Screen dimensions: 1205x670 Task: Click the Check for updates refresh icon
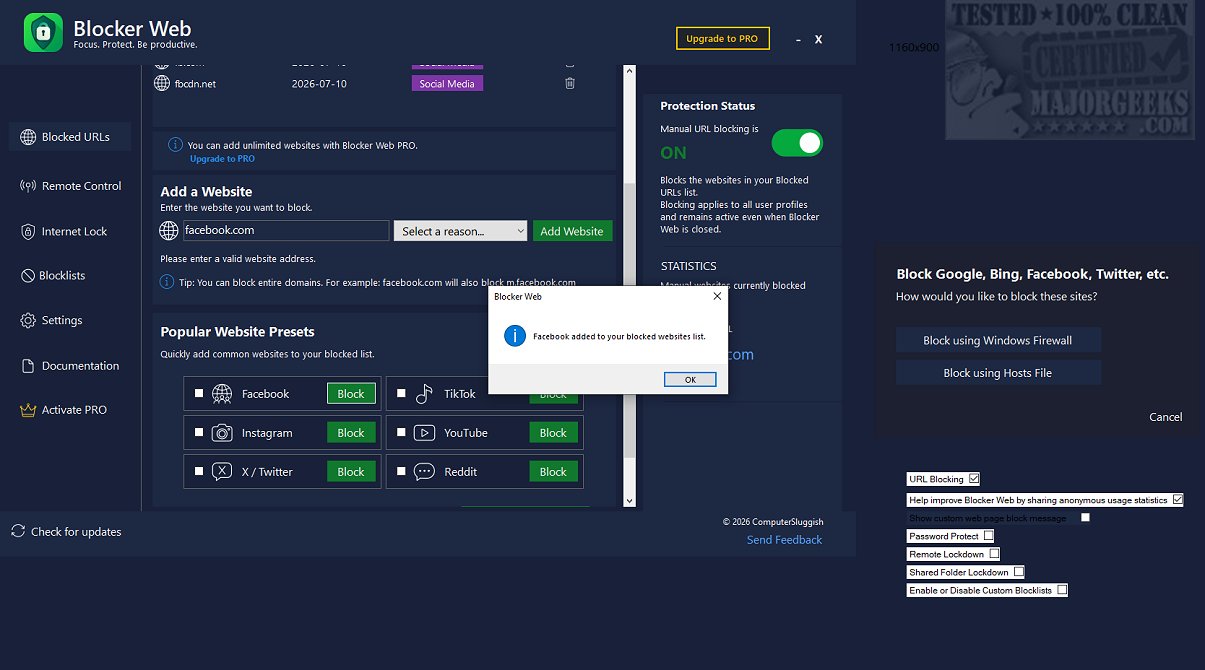(x=18, y=531)
